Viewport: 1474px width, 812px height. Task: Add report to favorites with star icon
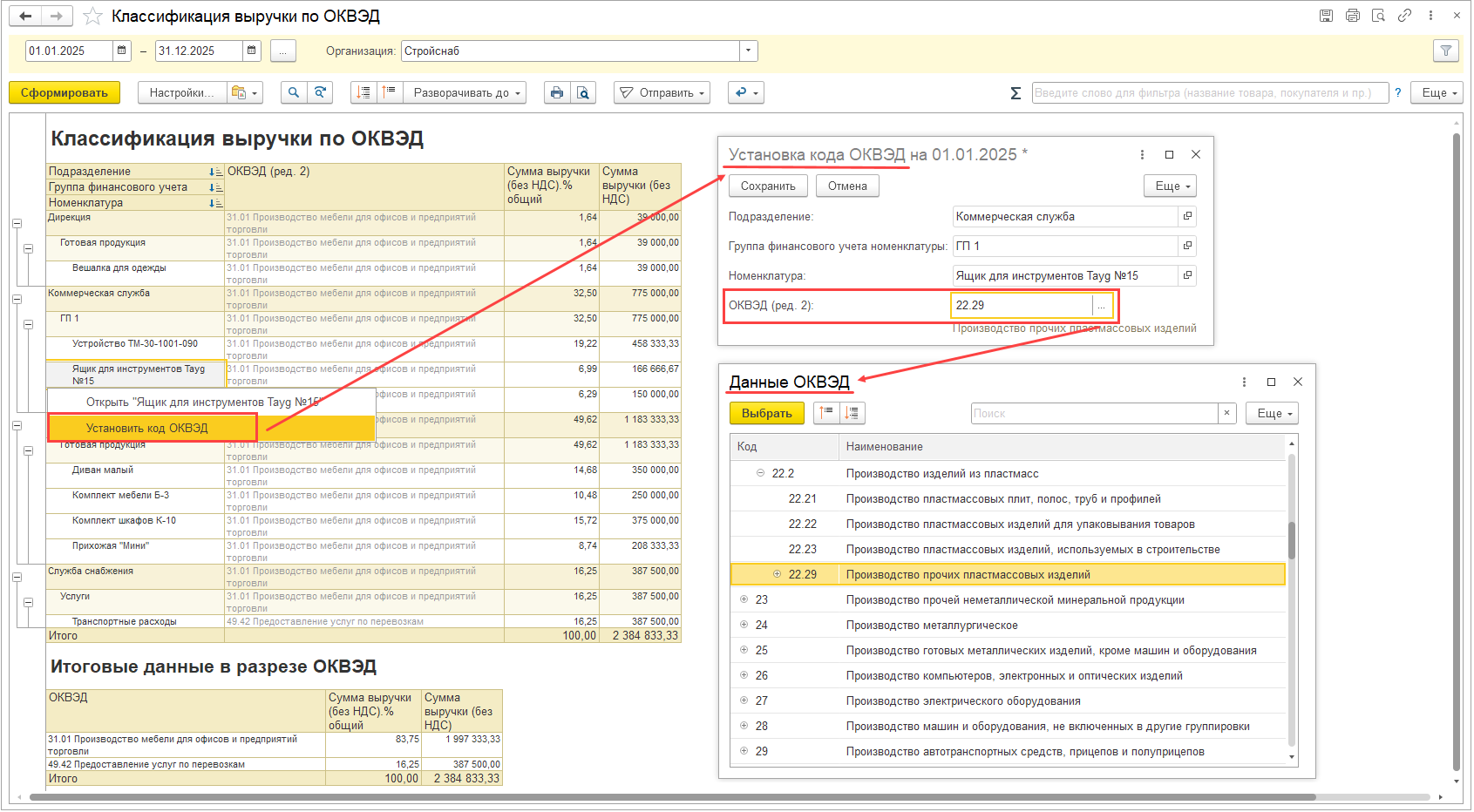tap(92, 17)
